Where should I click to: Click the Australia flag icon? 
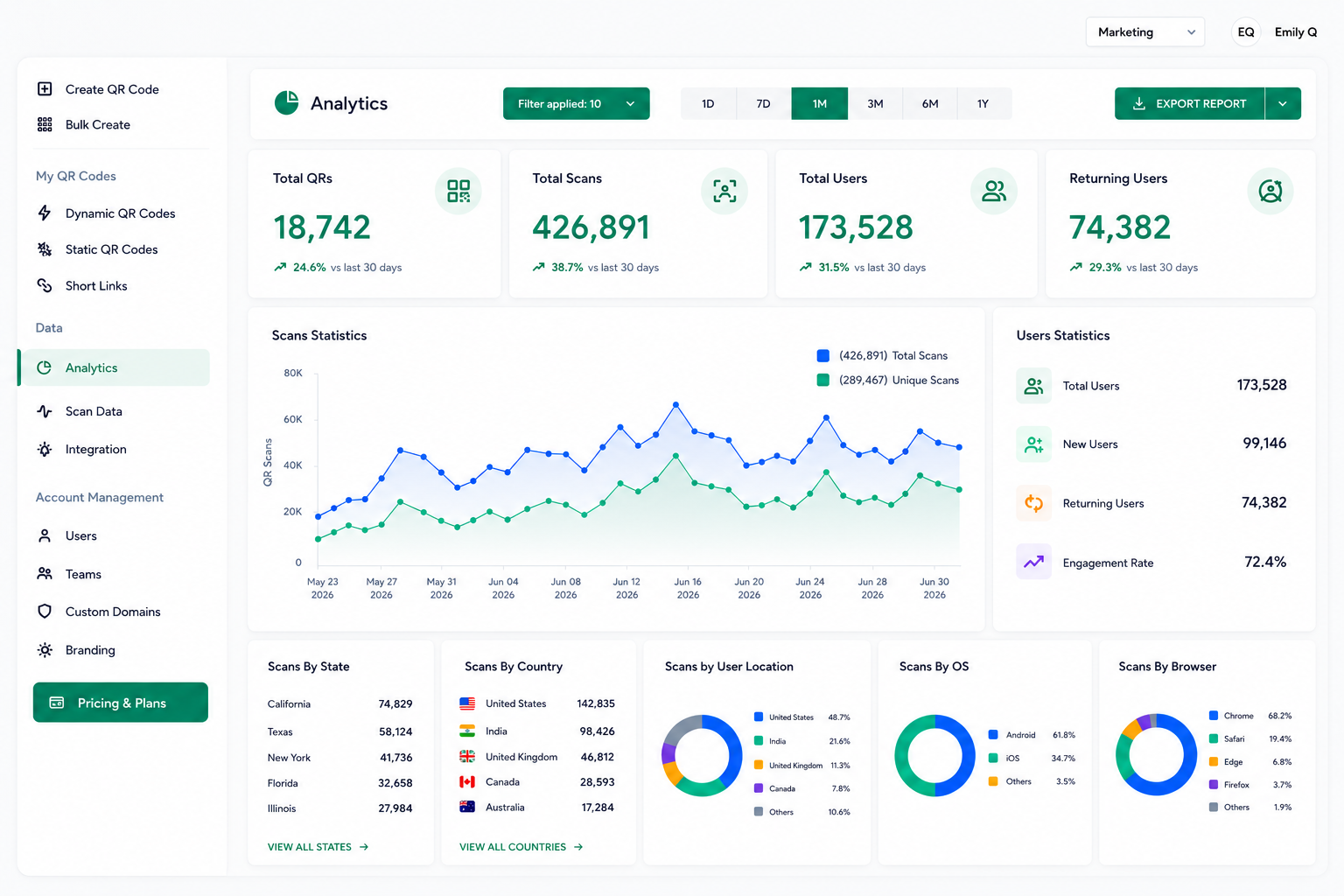pos(467,807)
